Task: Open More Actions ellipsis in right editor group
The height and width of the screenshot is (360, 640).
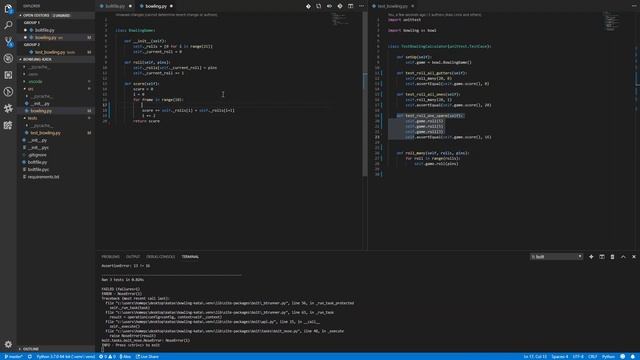Action: point(634,6)
